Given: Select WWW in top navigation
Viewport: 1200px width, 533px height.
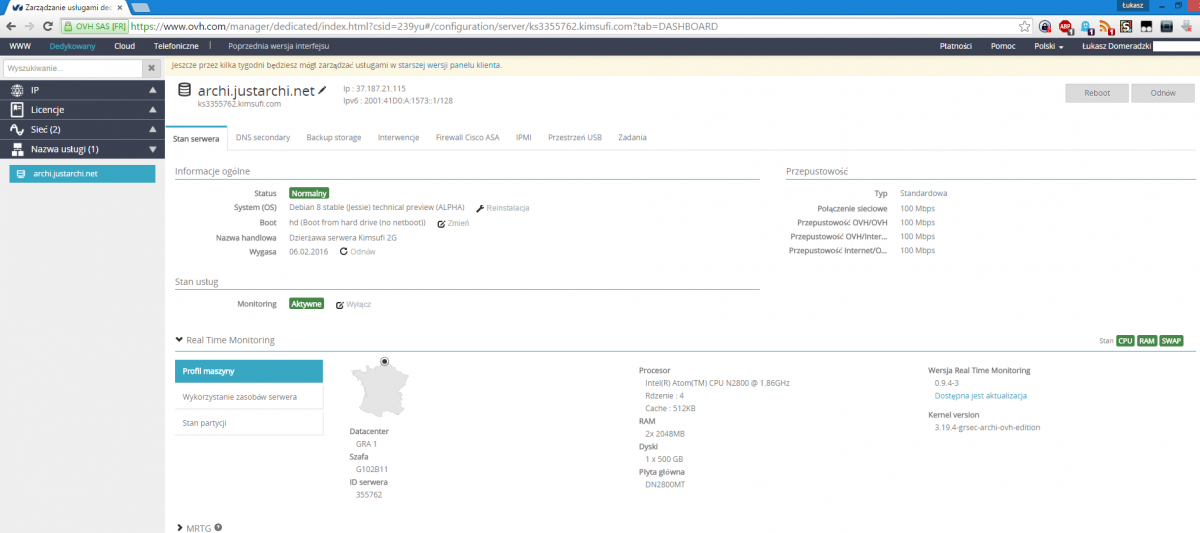Looking at the screenshot, I should tap(20, 46).
